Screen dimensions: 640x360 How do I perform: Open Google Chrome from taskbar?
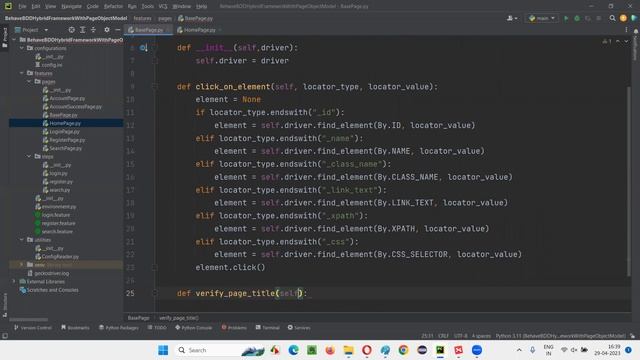[x=403, y=350]
